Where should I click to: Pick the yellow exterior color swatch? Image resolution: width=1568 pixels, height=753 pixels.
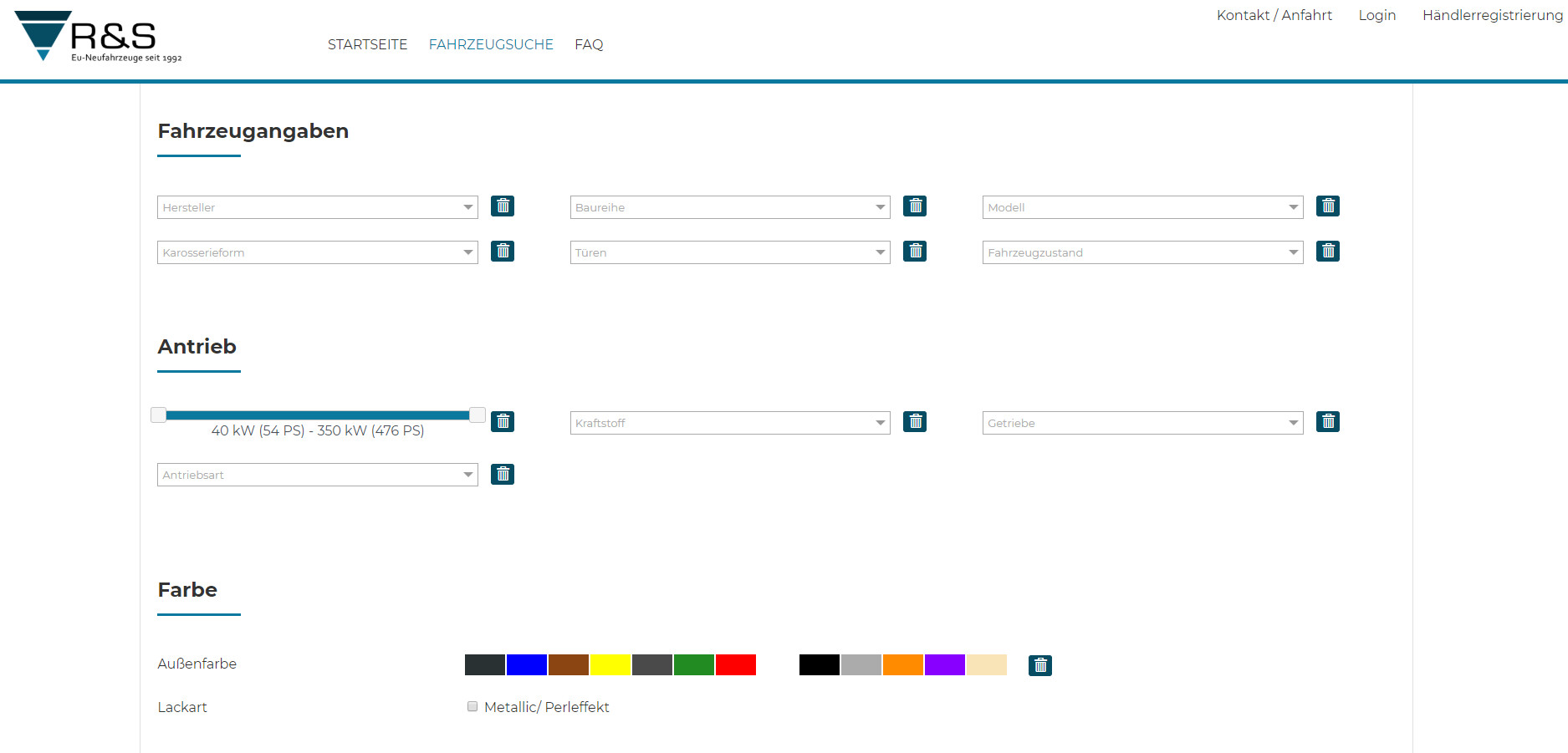[610, 665]
